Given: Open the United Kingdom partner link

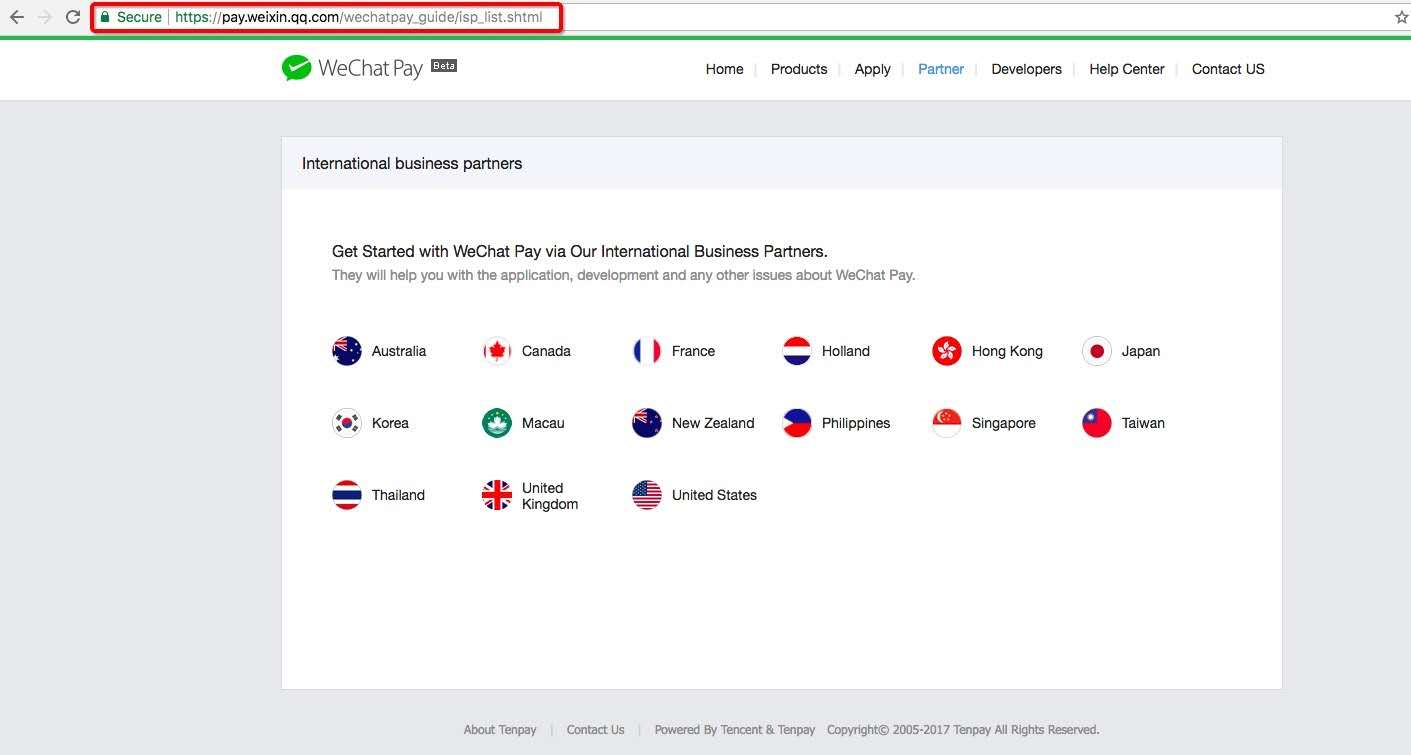Looking at the screenshot, I should (550, 496).
